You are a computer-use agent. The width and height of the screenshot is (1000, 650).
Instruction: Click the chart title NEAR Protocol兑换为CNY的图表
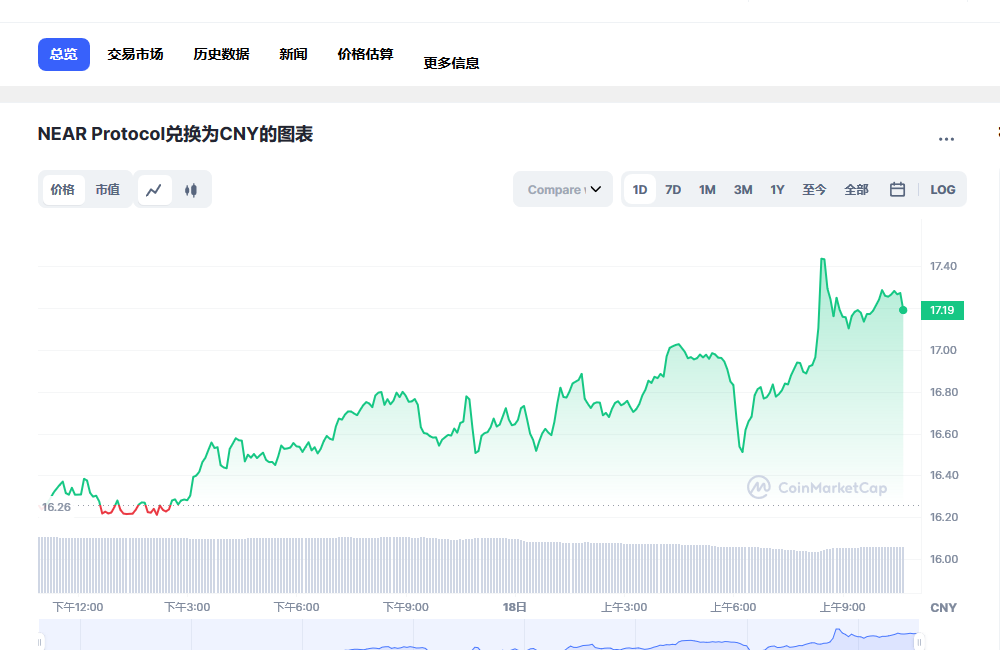tap(175, 135)
